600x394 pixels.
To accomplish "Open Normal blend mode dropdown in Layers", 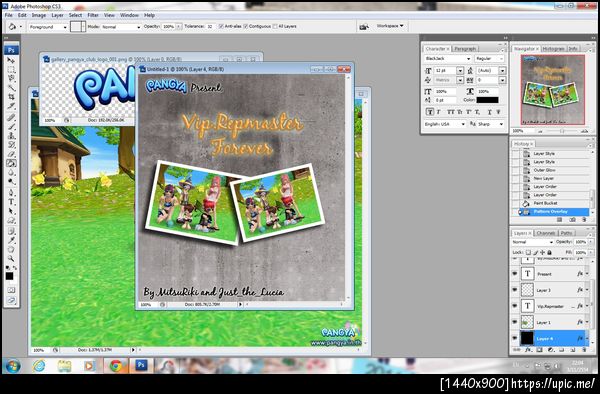I will coord(533,242).
